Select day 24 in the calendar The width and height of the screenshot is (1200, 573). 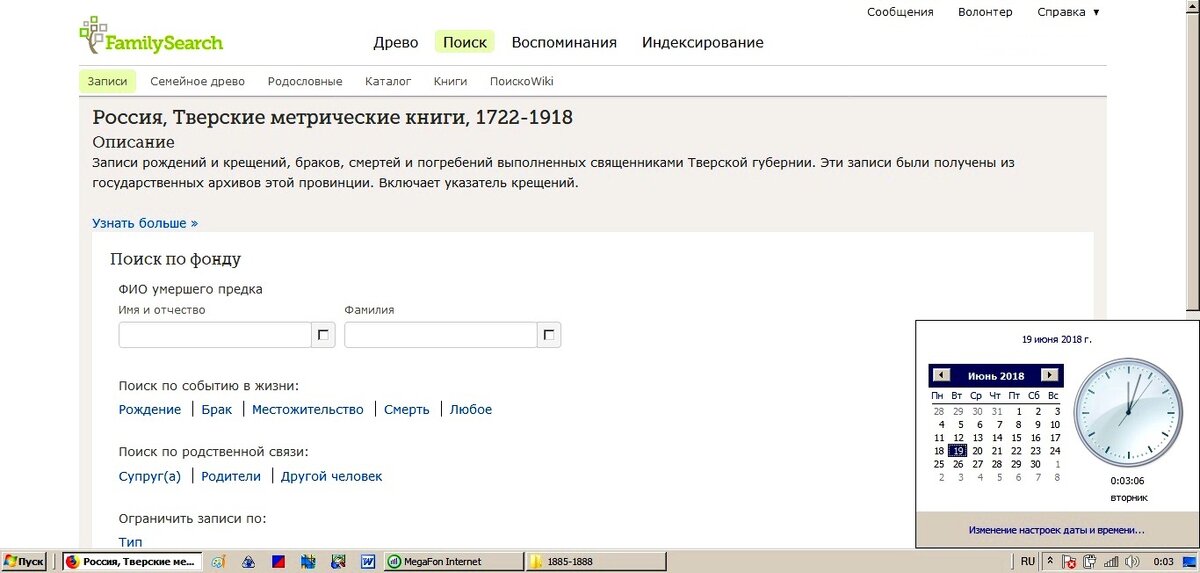click(x=1055, y=451)
